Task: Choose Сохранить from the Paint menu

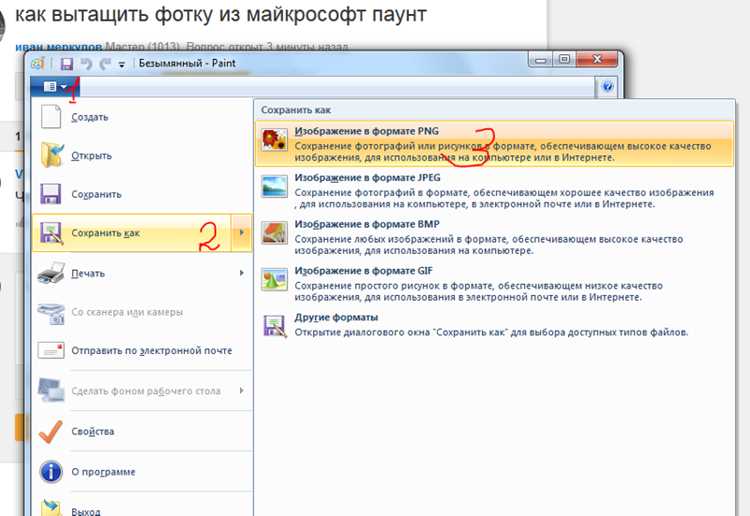Action: (x=142, y=194)
